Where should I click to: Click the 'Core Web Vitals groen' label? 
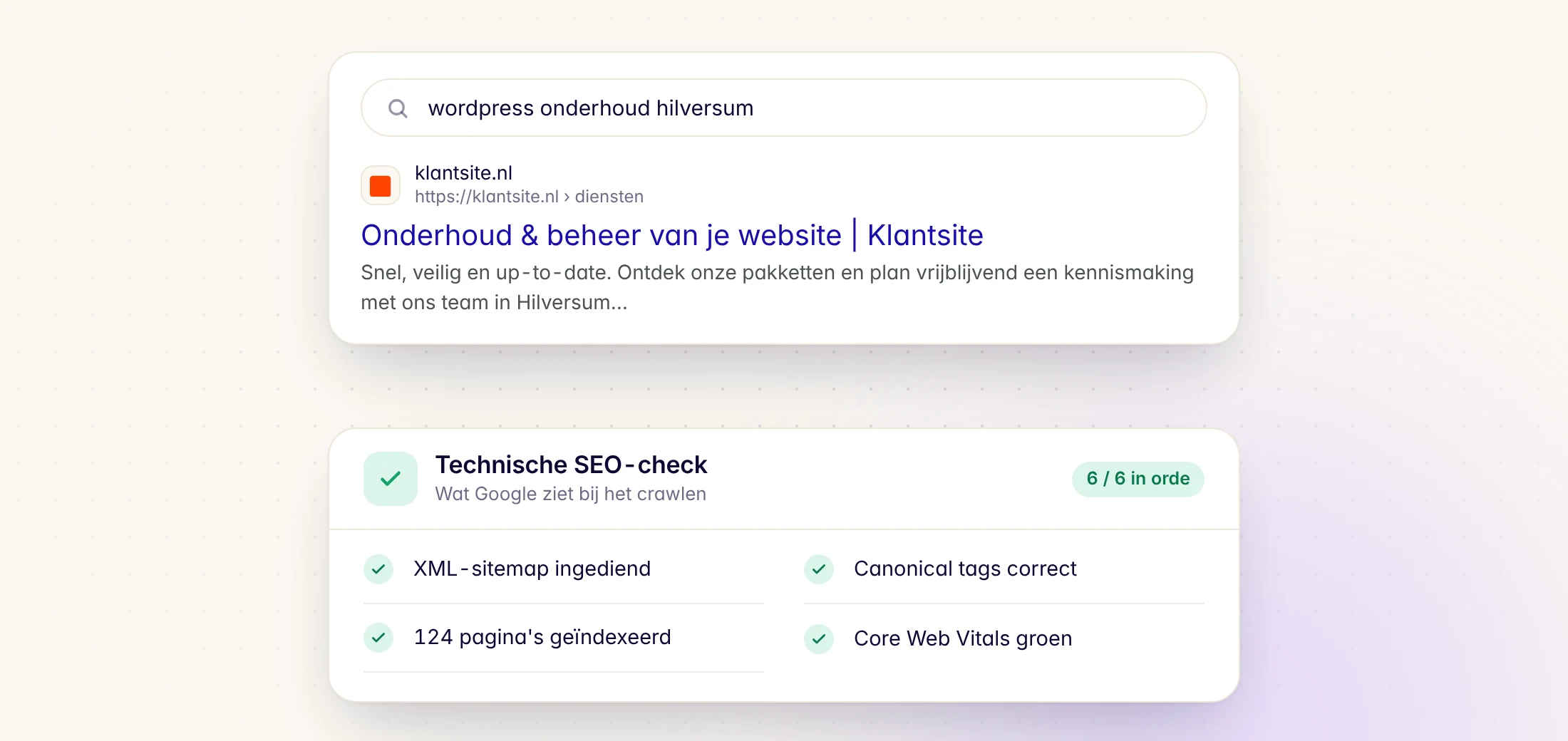pyautogui.click(x=963, y=638)
